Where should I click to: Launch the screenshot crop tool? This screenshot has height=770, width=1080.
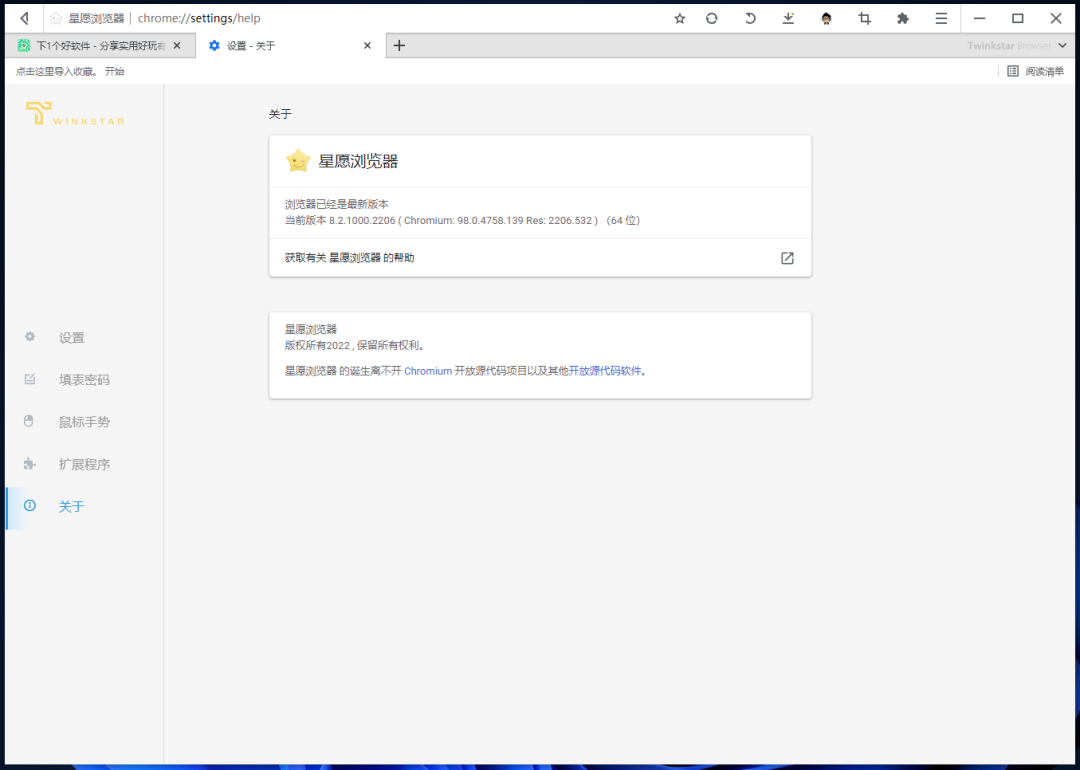[x=864, y=18]
